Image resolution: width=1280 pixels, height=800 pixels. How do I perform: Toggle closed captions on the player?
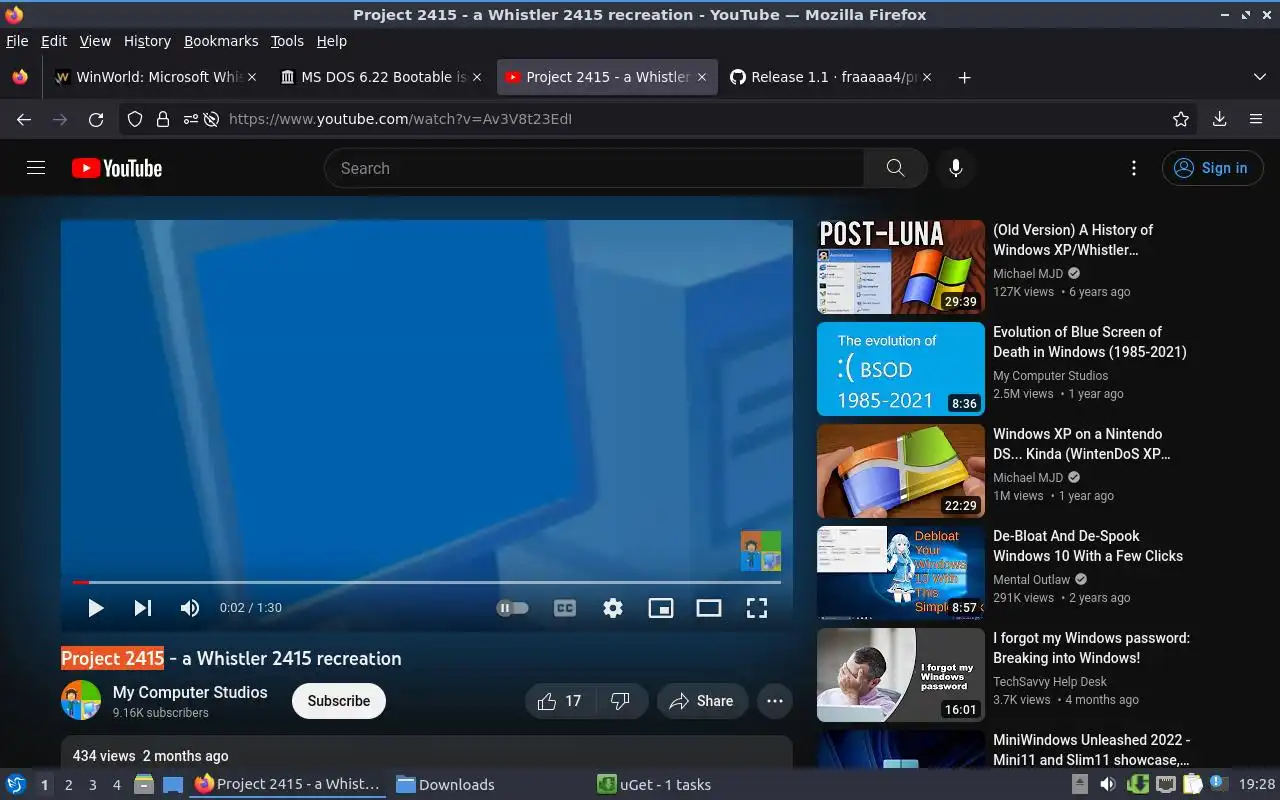click(565, 608)
